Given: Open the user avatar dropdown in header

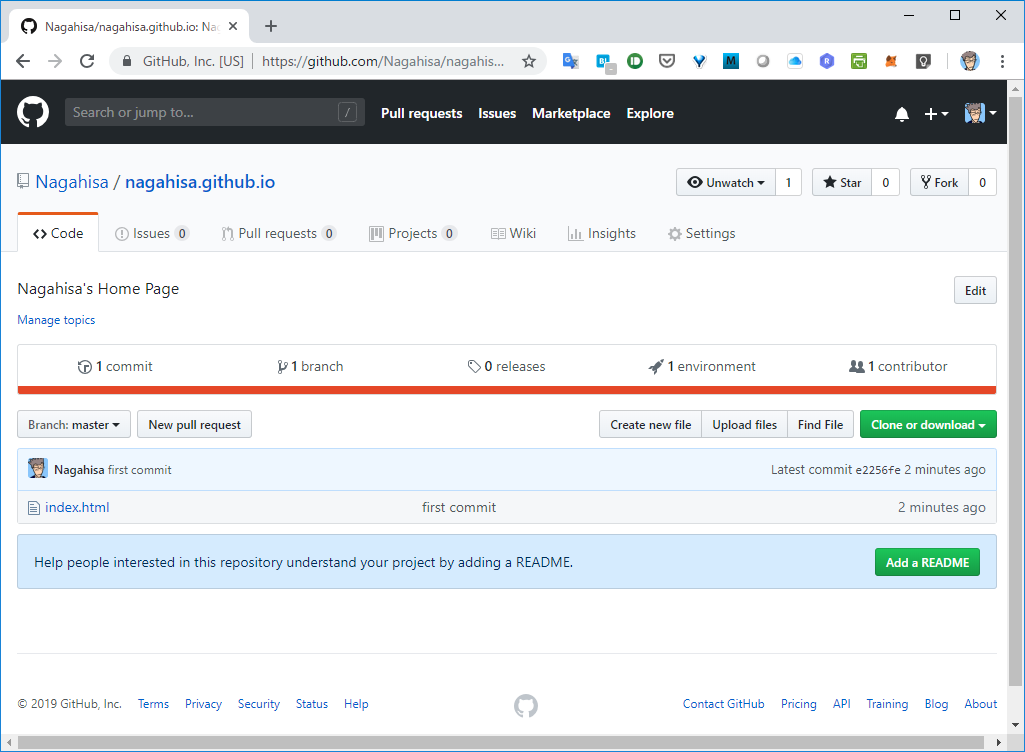Looking at the screenshot, I should pos(981,113).
